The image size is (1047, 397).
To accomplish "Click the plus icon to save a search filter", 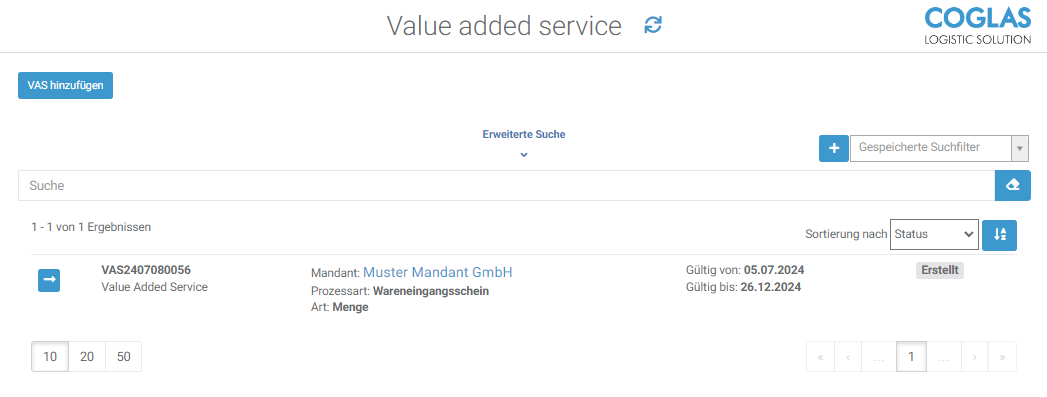I will pos(833,148).
